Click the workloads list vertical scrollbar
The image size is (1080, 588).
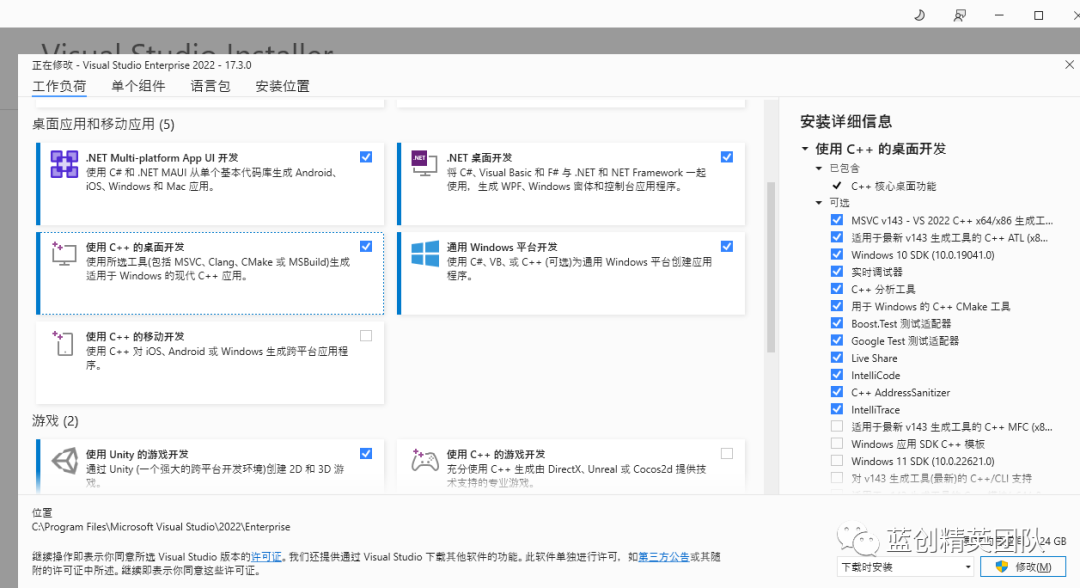[771, 267]
